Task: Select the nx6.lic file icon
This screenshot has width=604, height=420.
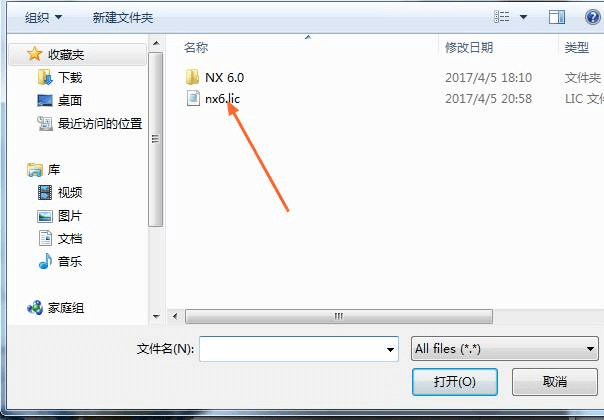Action: tap(193, 98)
